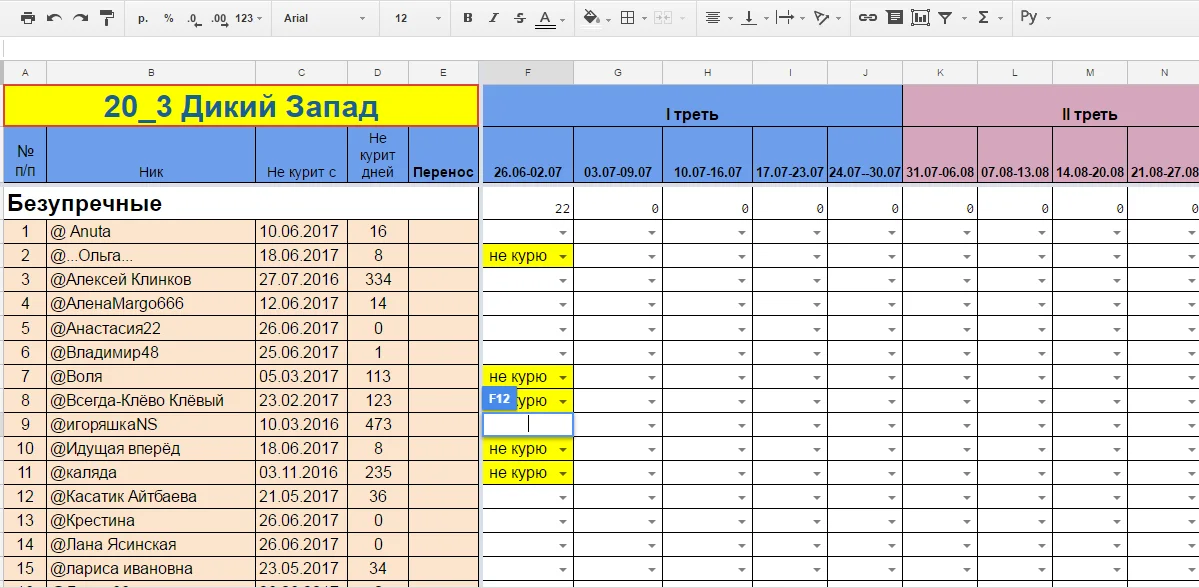Open the 'не курю' dropdown in @...Ольга... row
1199x588 pixels.
pyautogui.click(x=564, y=256)
